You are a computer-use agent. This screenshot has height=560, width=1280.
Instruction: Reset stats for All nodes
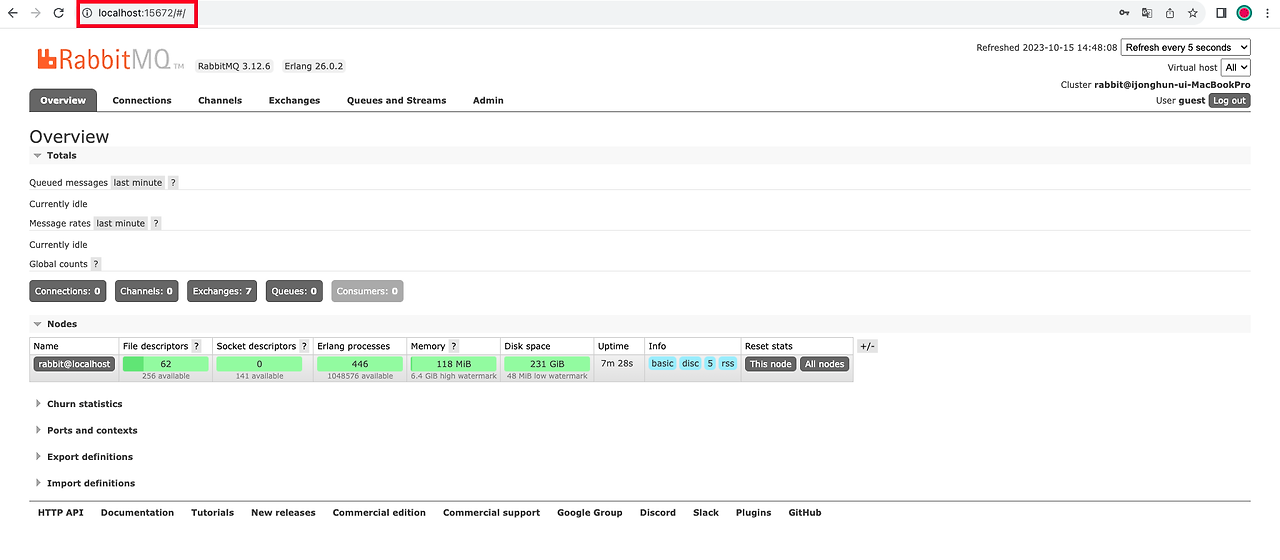pyautogui.click(x=825, y=364)
